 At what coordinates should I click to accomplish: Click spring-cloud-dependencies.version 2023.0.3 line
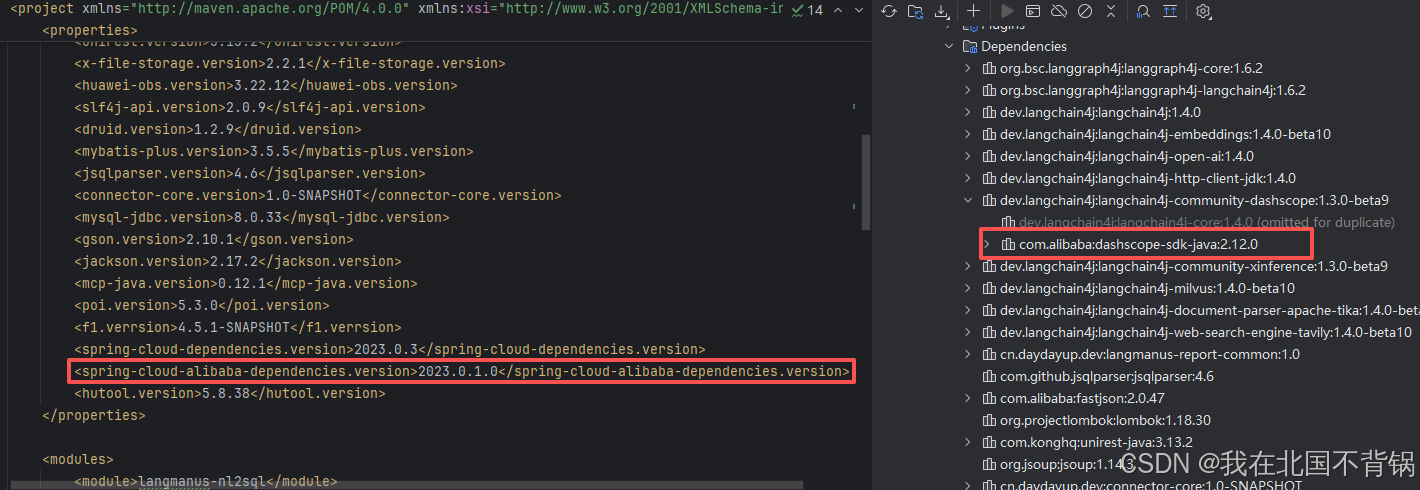tap(390, 349)
